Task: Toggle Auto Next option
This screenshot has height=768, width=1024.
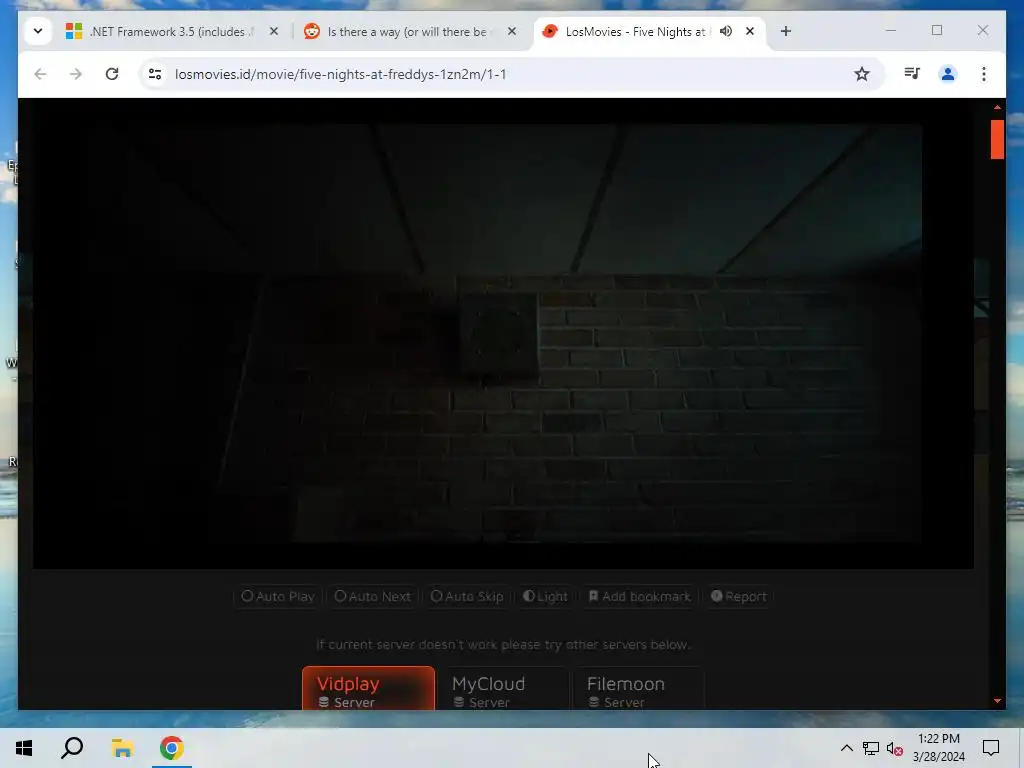Action: point(372,596)
